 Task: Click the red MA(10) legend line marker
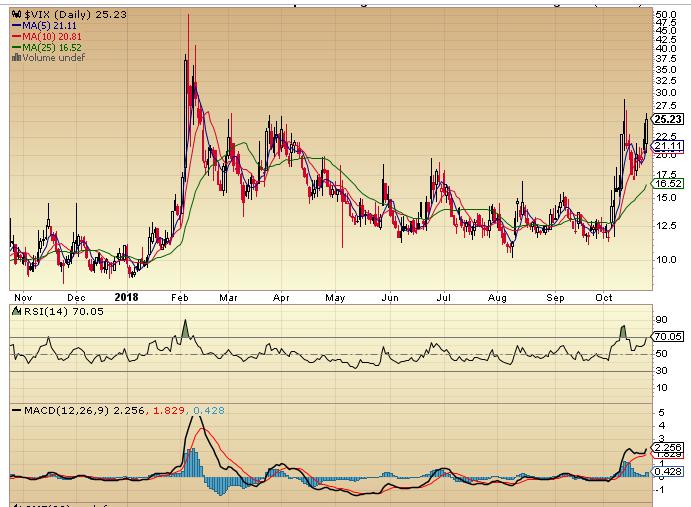[14, 38]
